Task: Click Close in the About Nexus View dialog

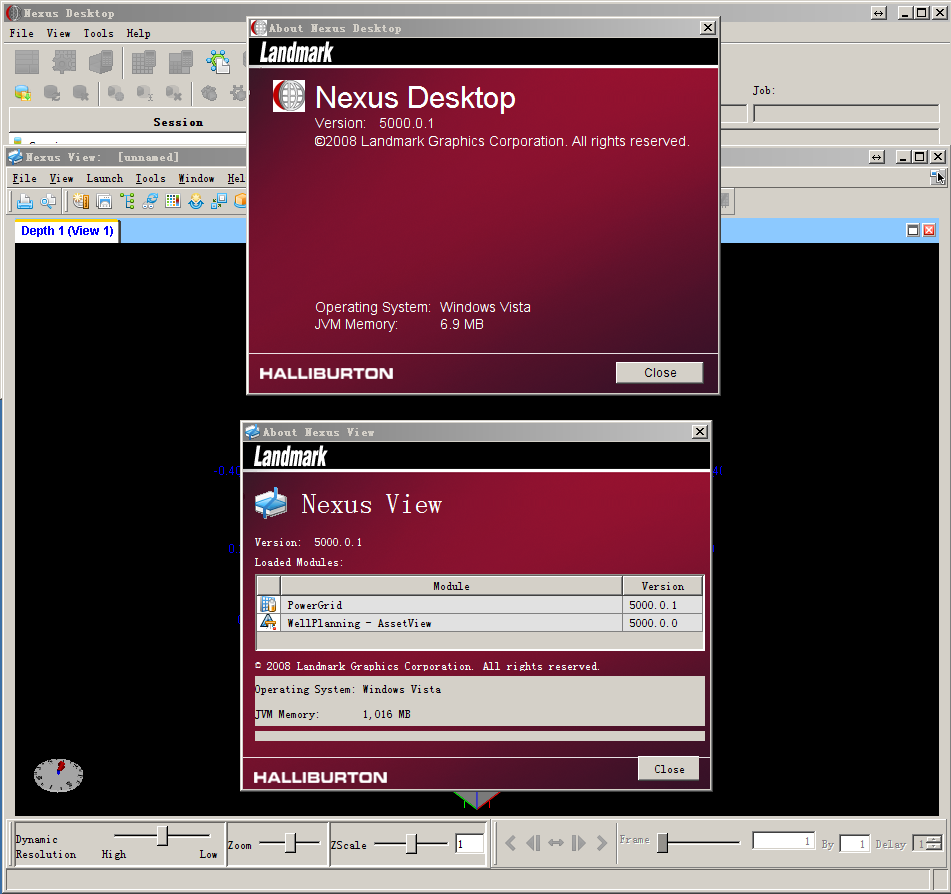Action: pyautogui.click(x=668, y=768)
